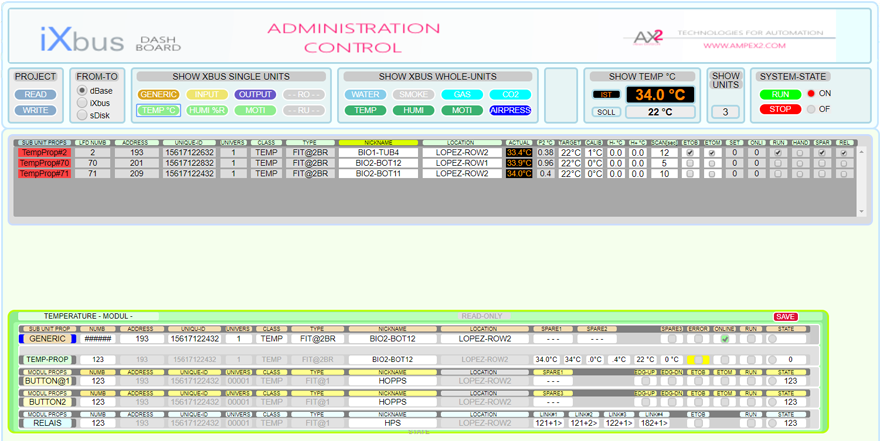
Task: Select the sDisk radio option
Action: (82, 115)
